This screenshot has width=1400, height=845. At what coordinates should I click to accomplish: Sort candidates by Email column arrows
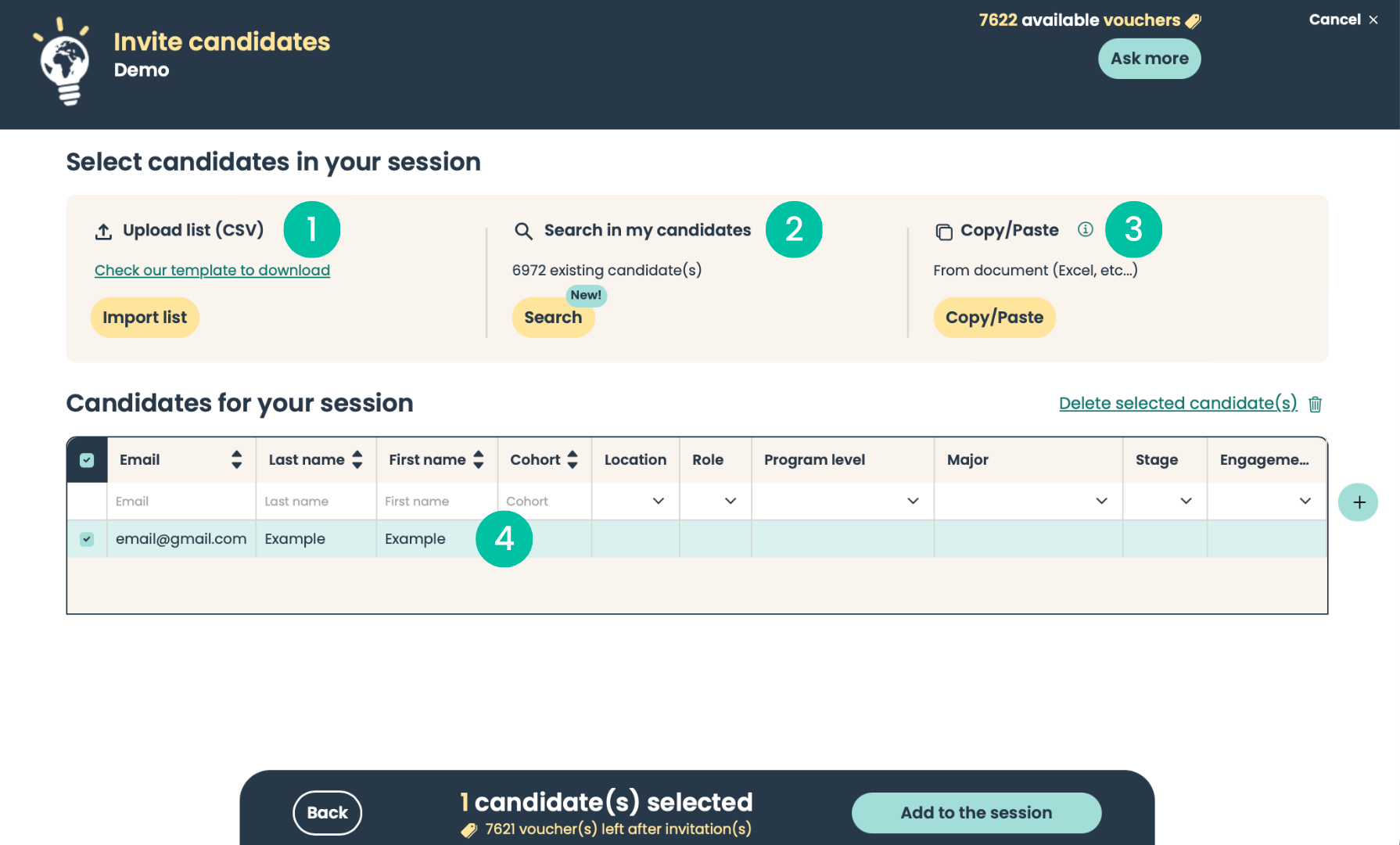tap(236, 460)
